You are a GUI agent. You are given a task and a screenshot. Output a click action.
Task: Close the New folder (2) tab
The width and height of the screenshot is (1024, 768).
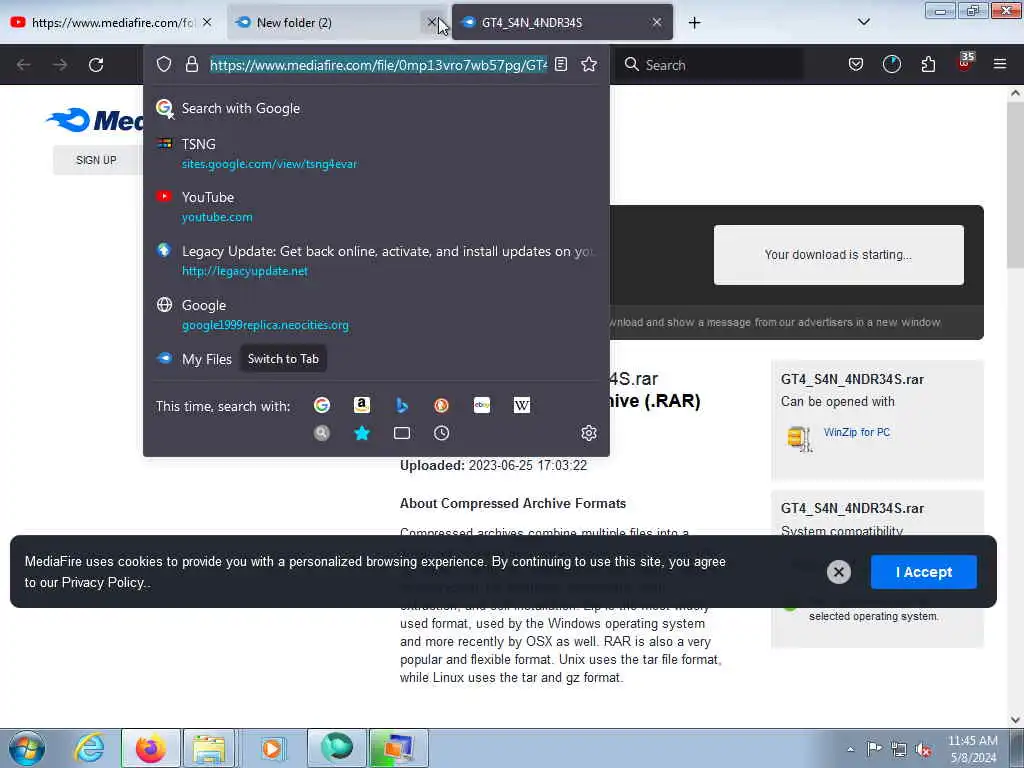click(432, 22)
